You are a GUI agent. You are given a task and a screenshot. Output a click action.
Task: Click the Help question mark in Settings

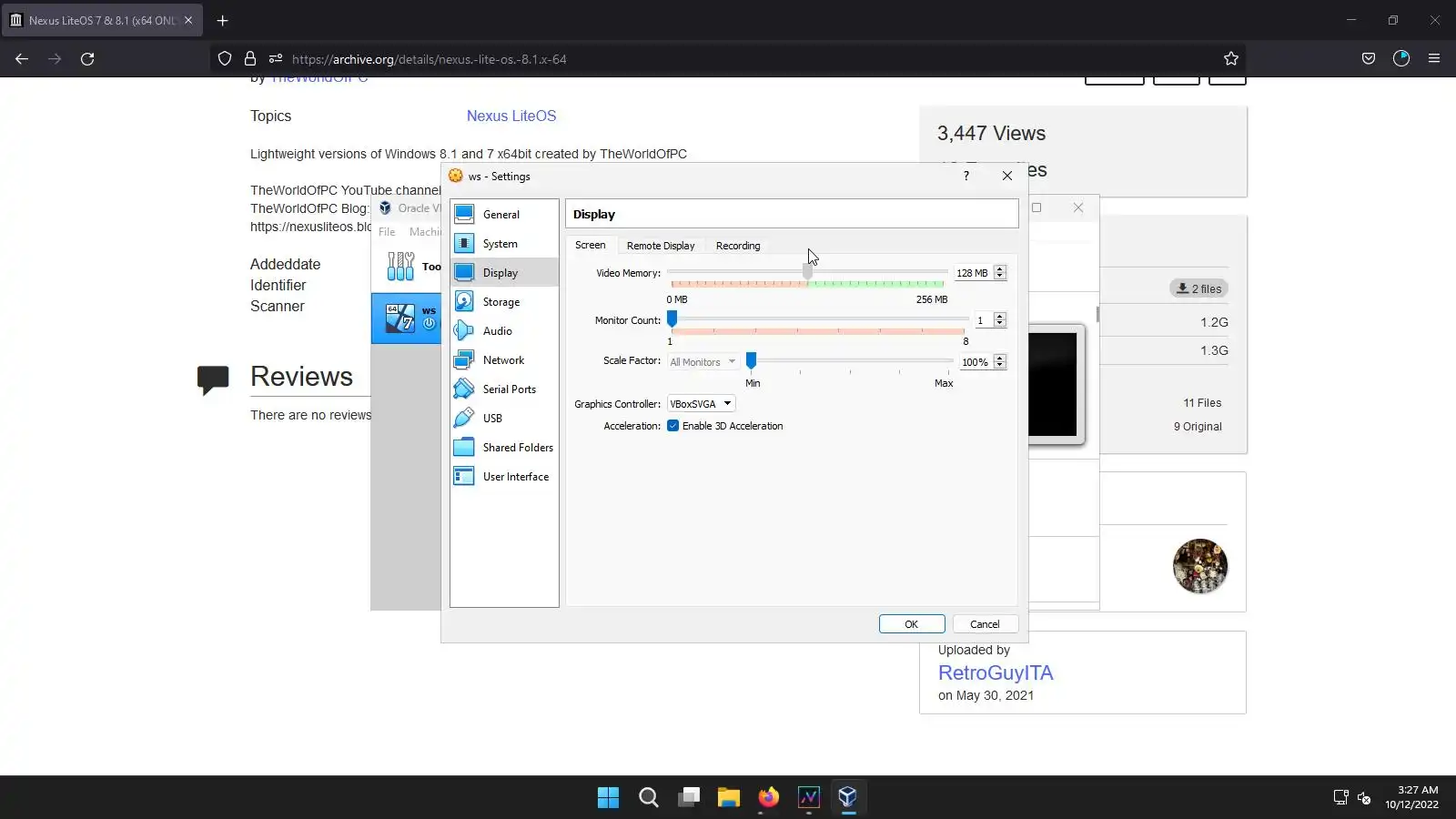(966, 176)
